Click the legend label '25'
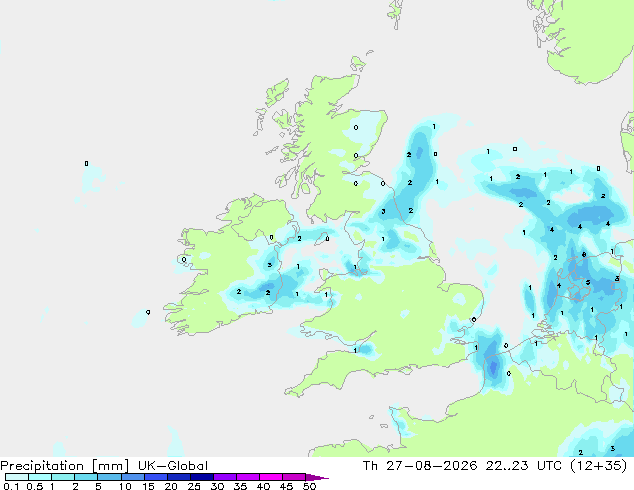 194,486
